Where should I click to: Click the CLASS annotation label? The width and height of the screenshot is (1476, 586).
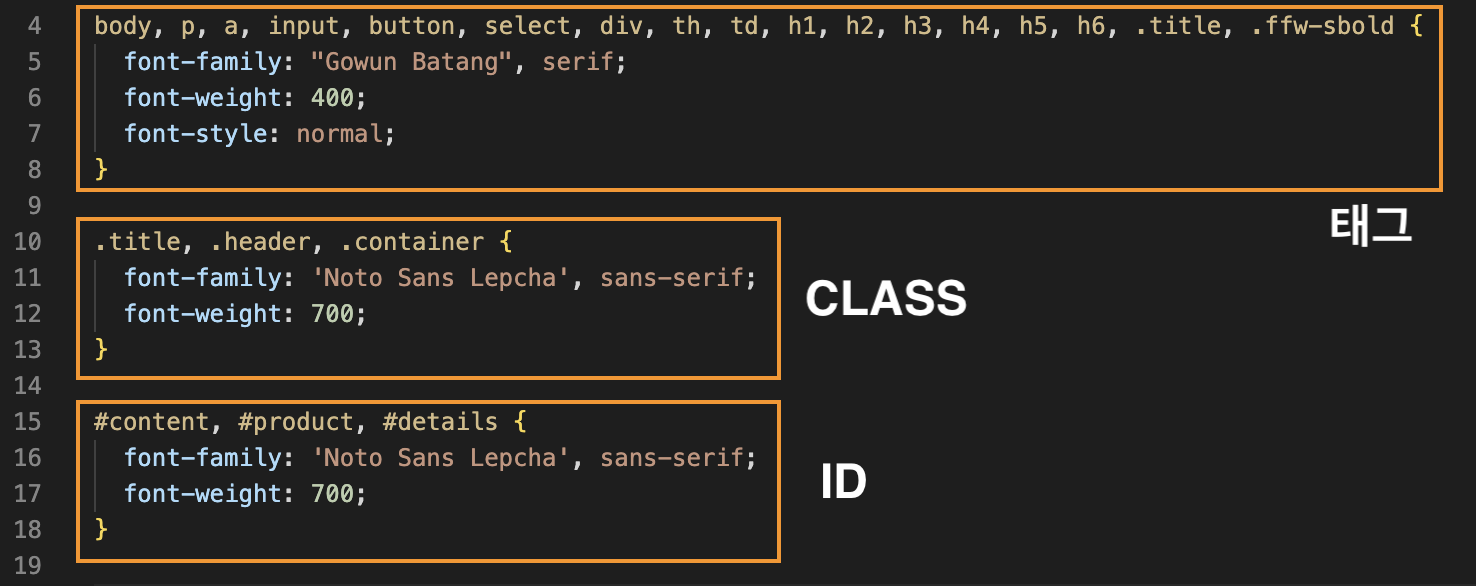pos(886,299)
